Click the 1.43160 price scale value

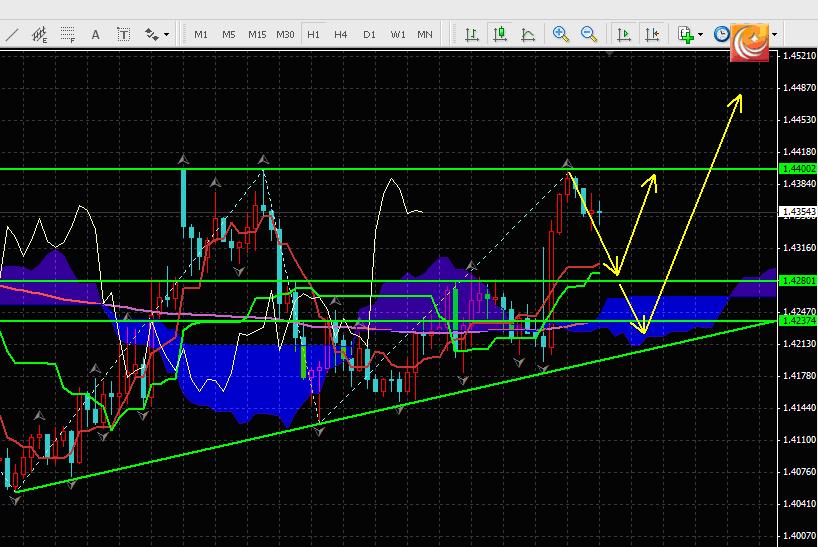click(x=799, y=248)
